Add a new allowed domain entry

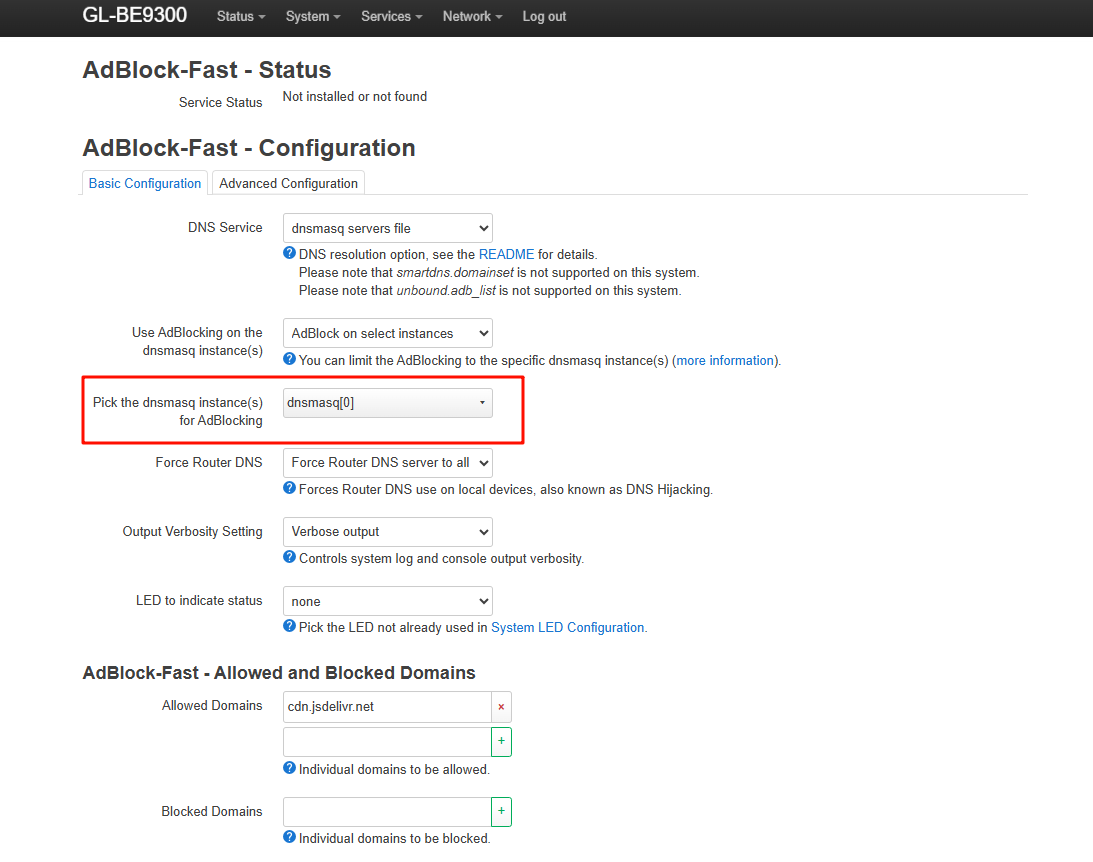501,742
